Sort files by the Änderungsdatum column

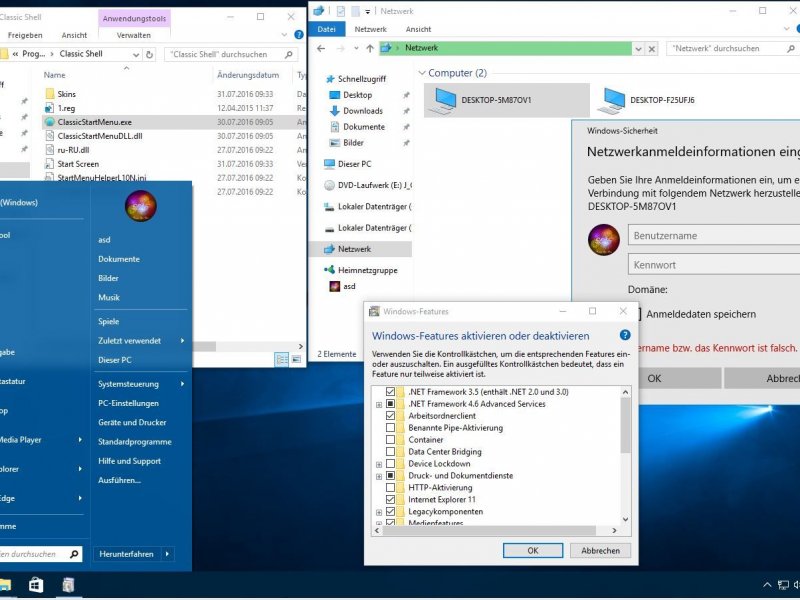248,75
